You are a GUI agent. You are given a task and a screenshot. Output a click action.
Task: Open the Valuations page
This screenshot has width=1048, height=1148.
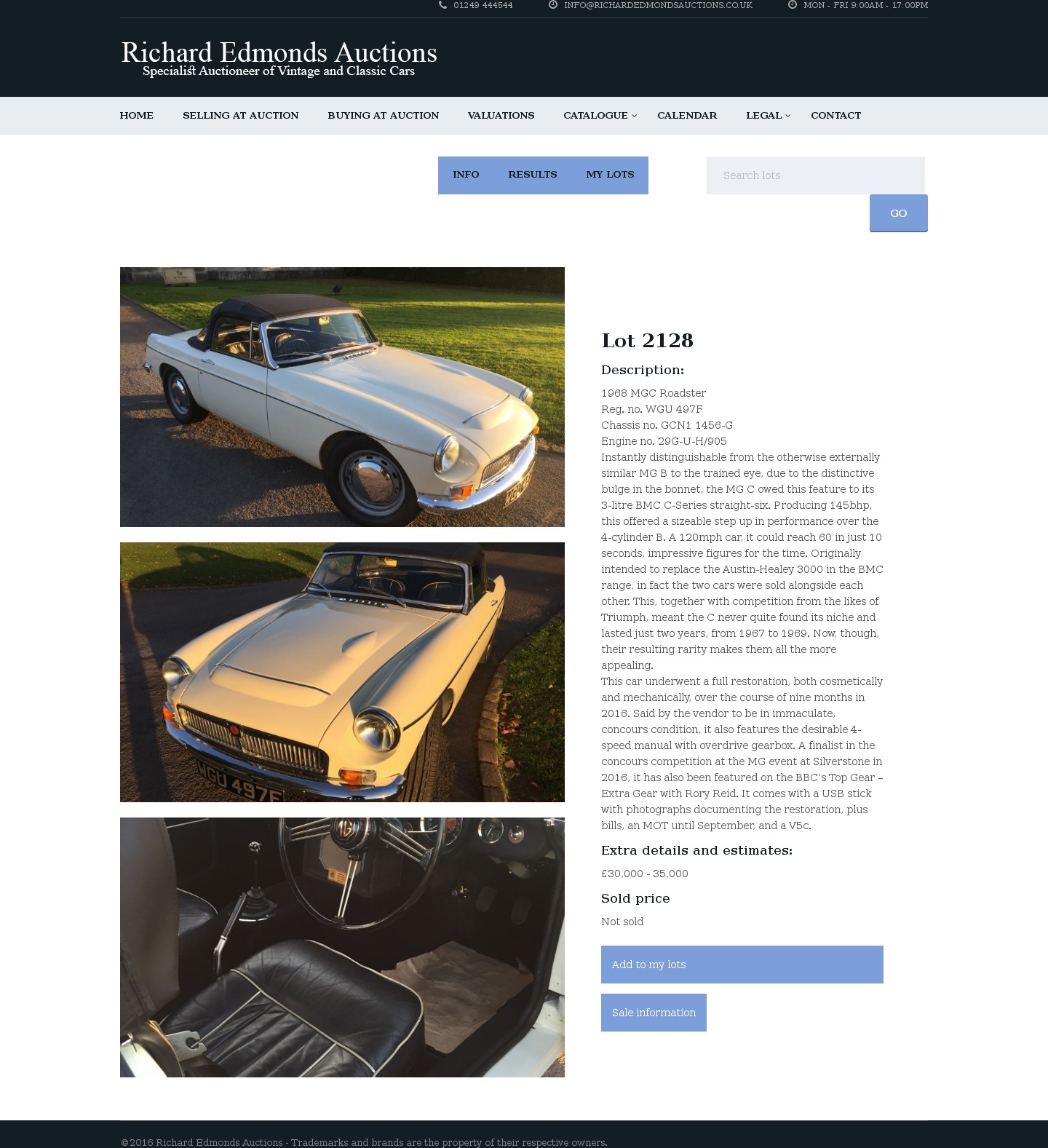(x=501, y=116)
